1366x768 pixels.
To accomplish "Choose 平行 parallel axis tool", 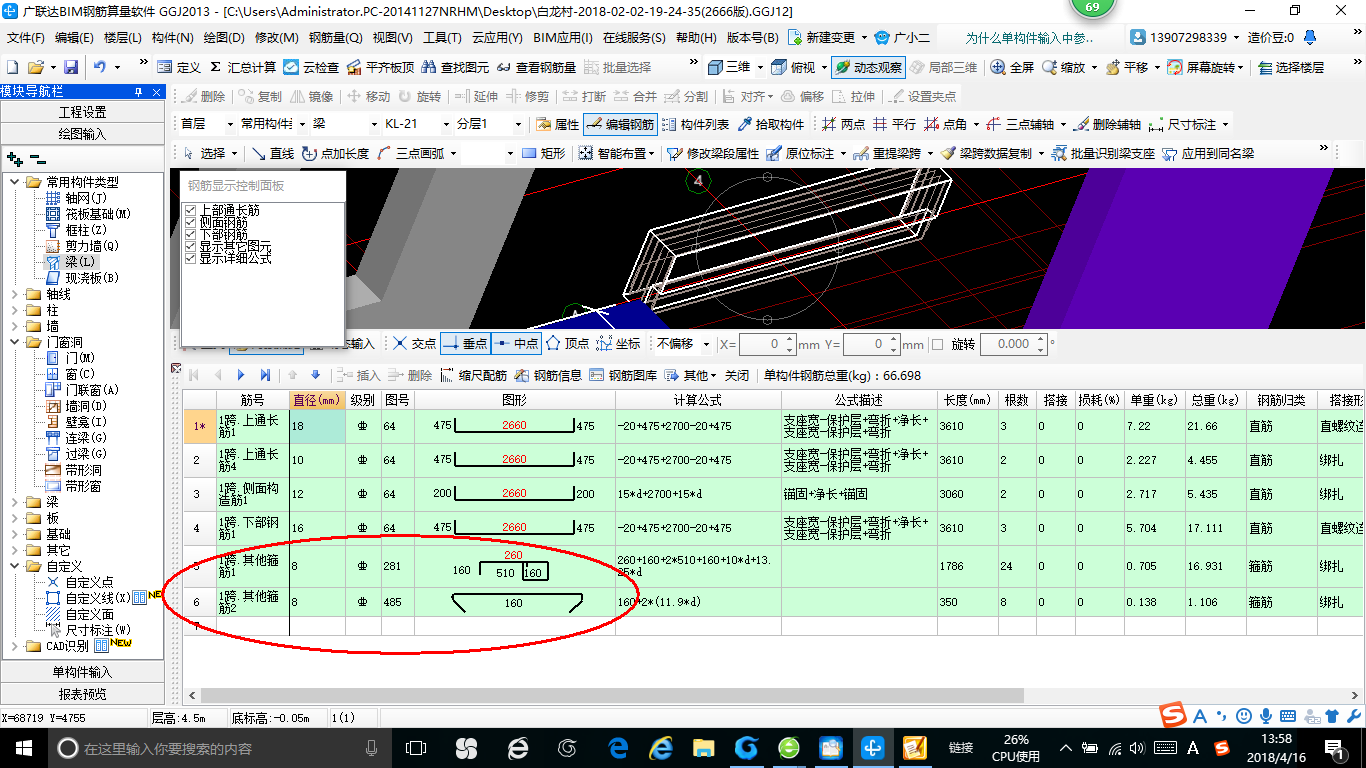I will [x=894, y=124].
